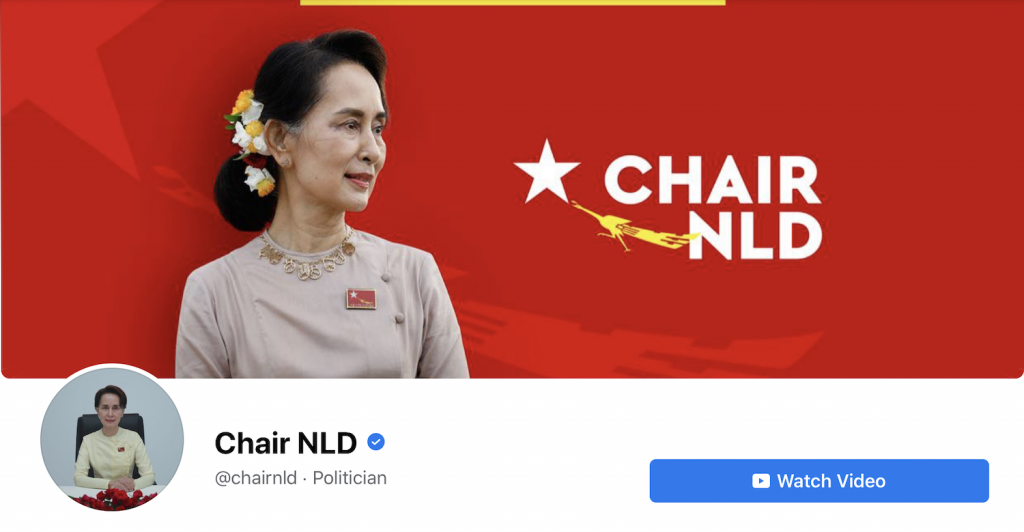Screen dimensions: 1024x532
Task: Open the Politician category link
Action: 349,478
